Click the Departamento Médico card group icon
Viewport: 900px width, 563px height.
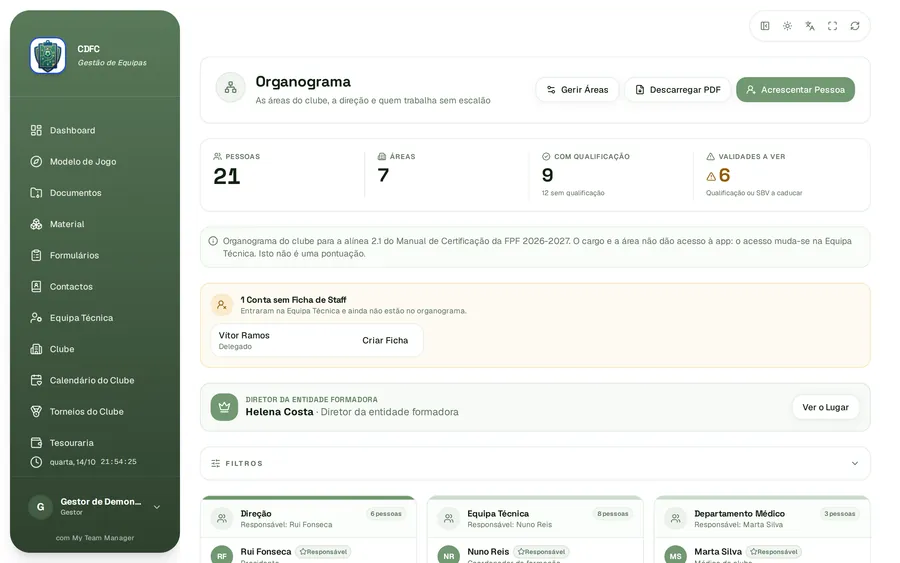pos(676,518)
